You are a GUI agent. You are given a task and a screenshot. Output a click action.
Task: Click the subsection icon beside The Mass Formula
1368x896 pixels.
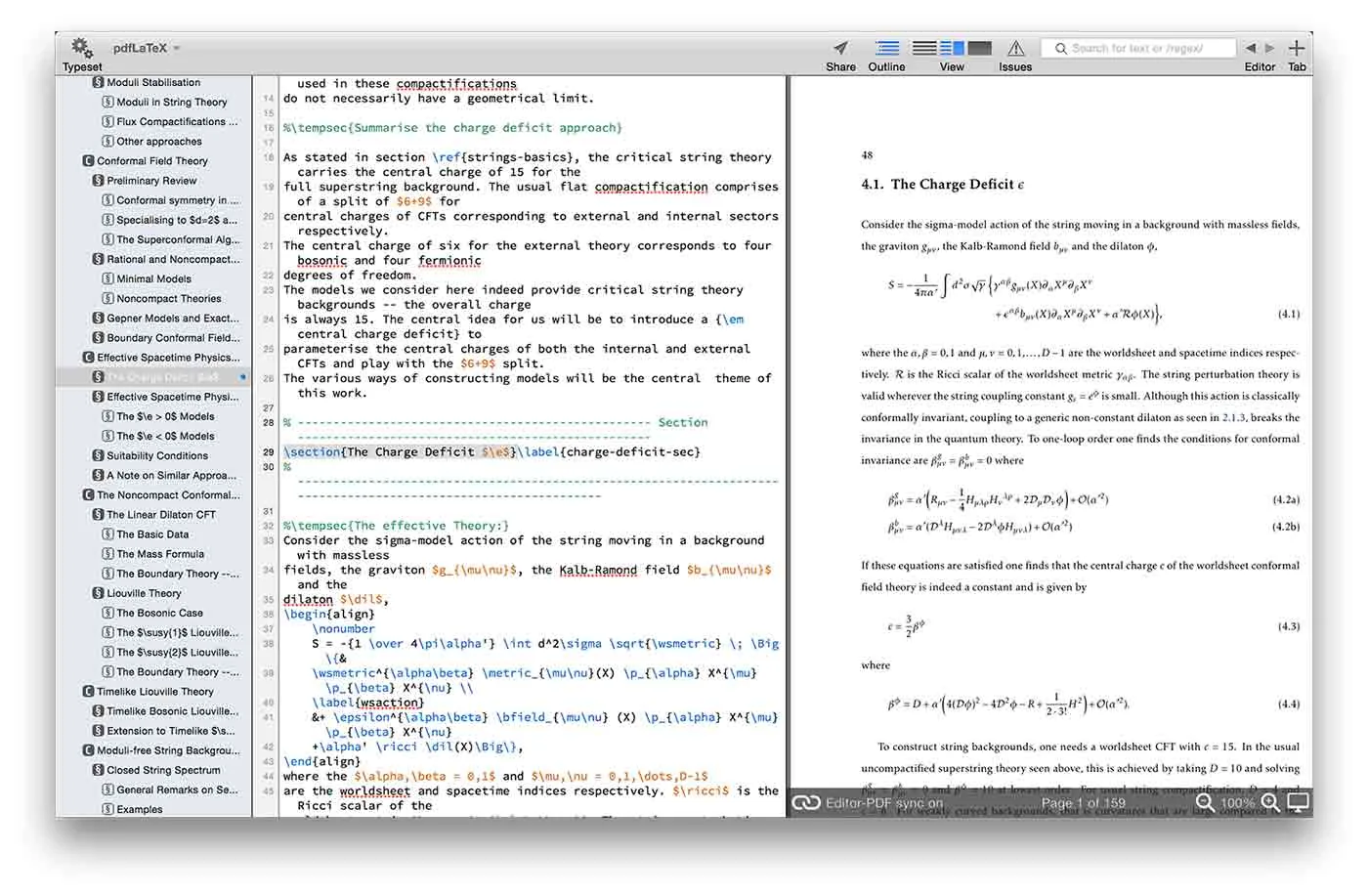107,554
